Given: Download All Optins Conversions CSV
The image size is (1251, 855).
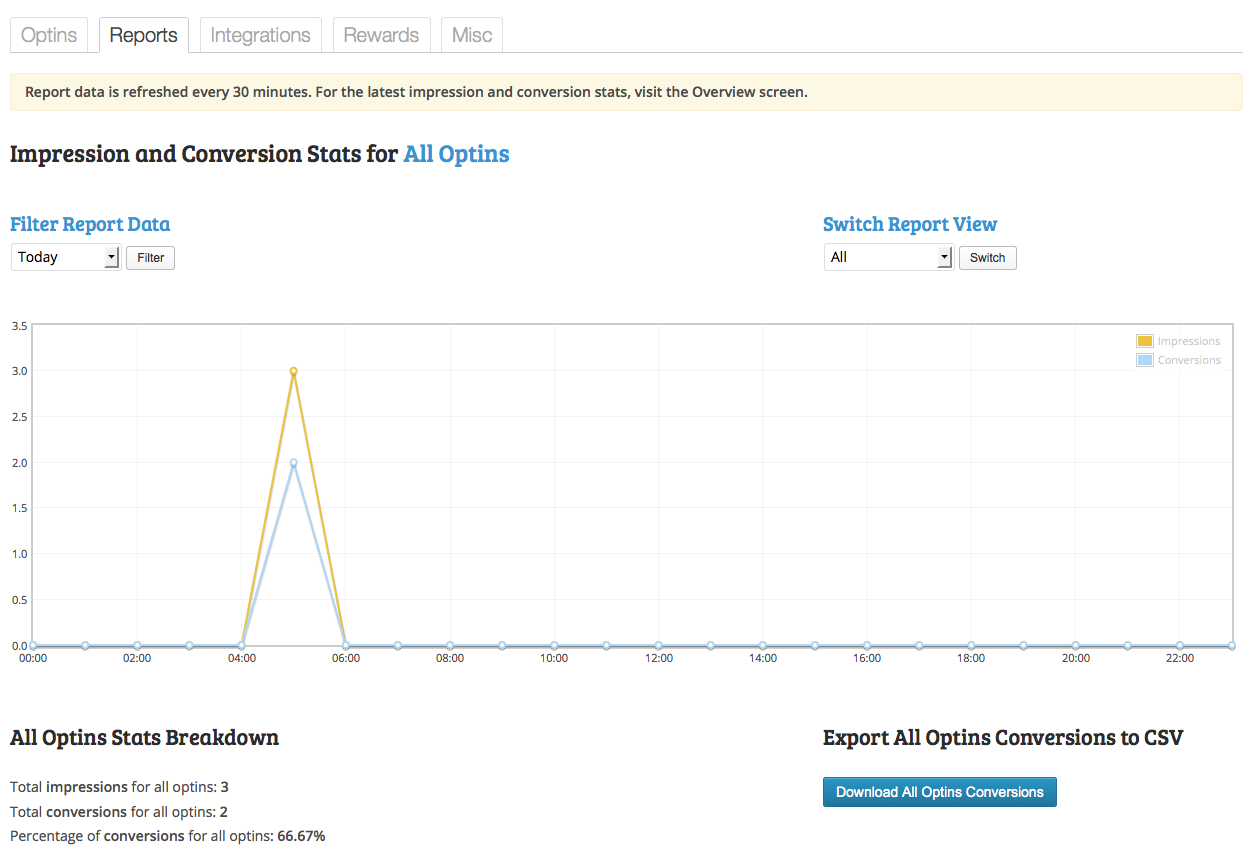Looking at the screenshot, I should click(940, 792).
